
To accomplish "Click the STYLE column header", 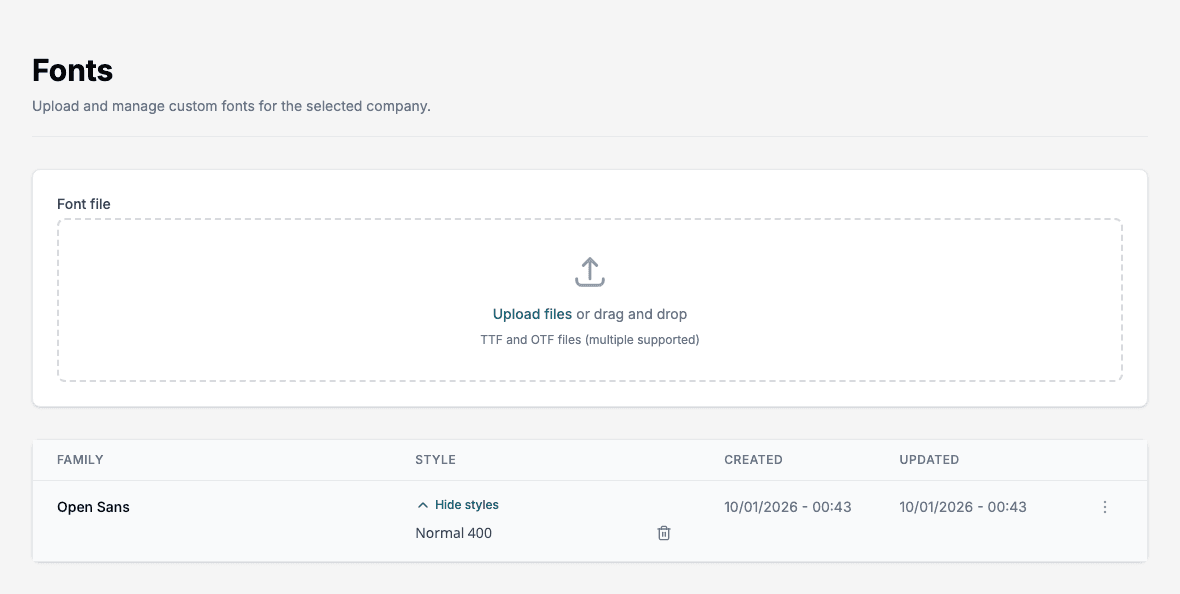I will click(x=436, y=460).
